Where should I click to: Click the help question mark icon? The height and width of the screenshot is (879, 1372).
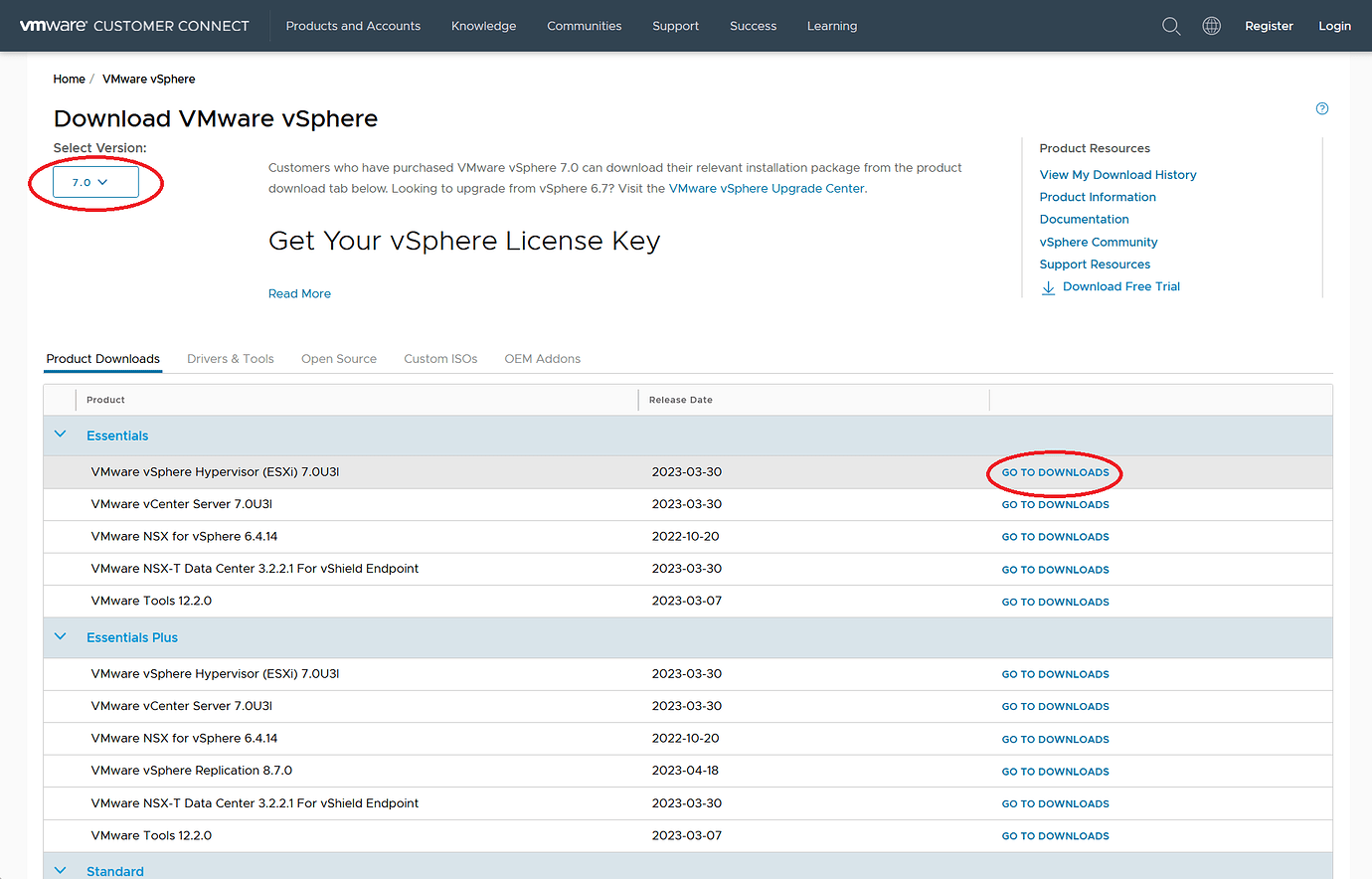[x=1322, y=108]
